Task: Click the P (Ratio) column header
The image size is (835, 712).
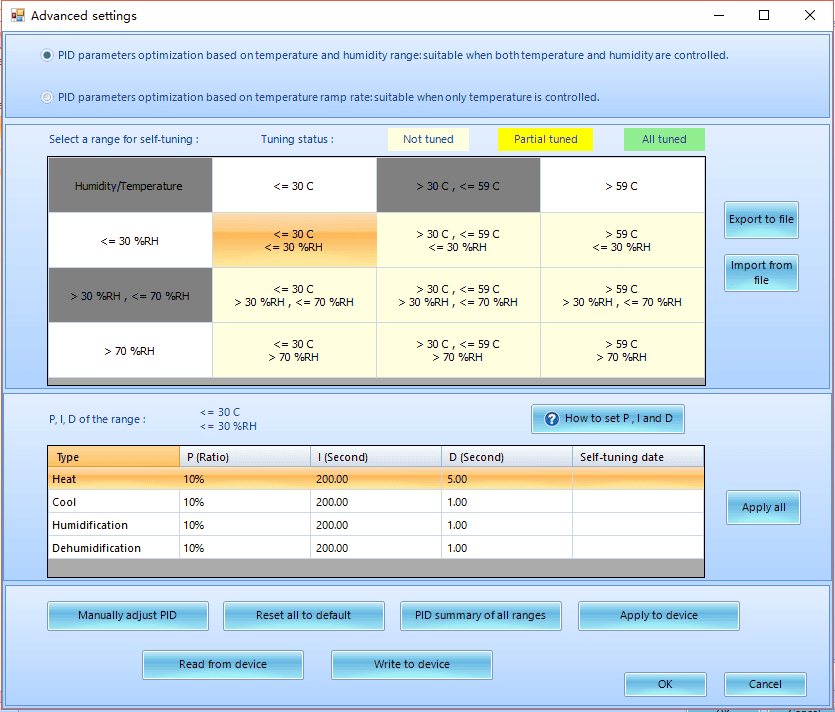Action: tap(244, 457)
